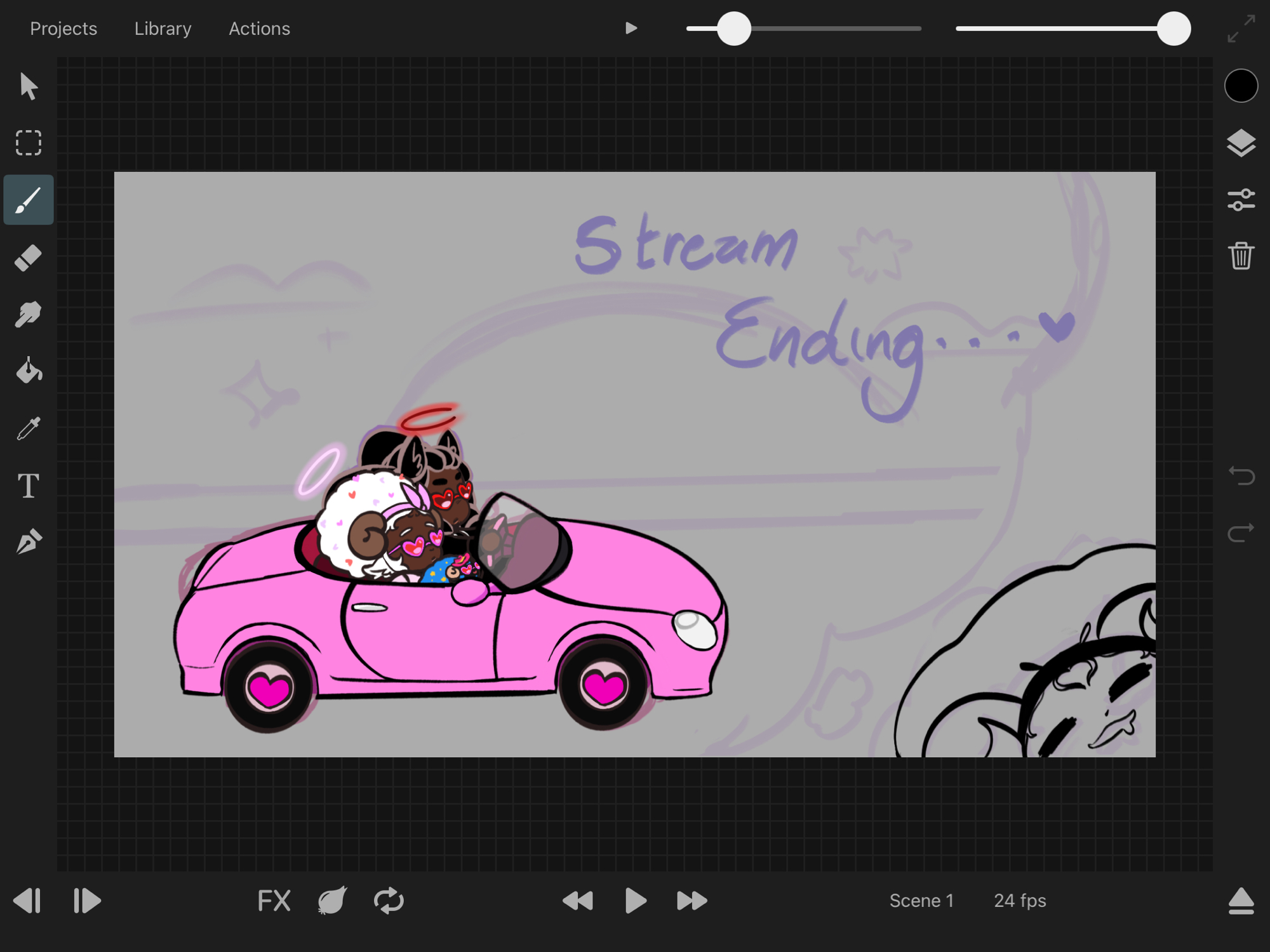Open the brush settings sliders icon
The height and width of the screenshot is (952, 1270).
click(1241, 200)
